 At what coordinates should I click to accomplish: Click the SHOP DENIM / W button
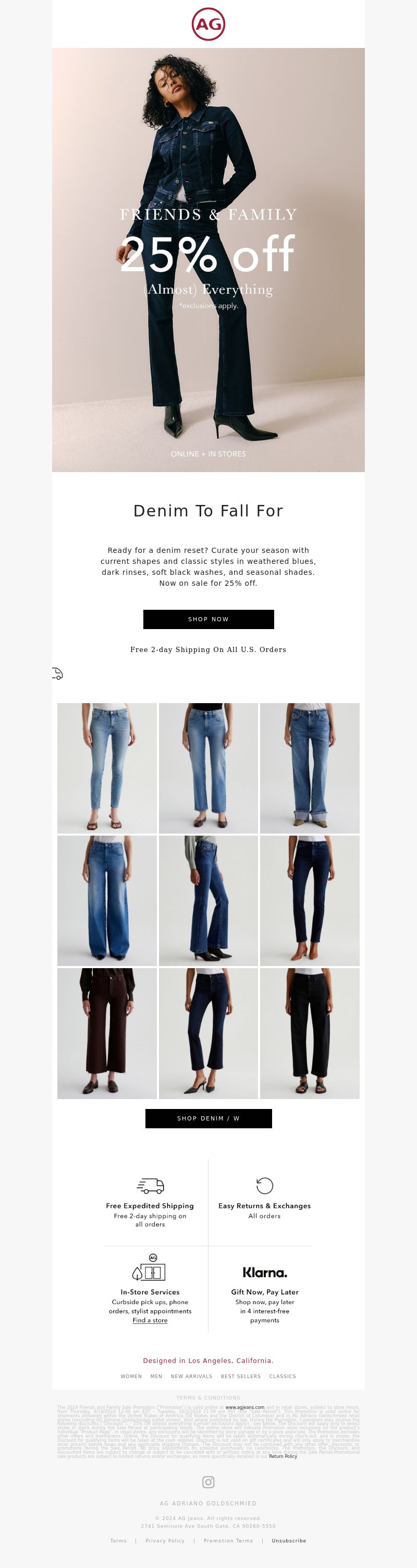pos(208,1118)
